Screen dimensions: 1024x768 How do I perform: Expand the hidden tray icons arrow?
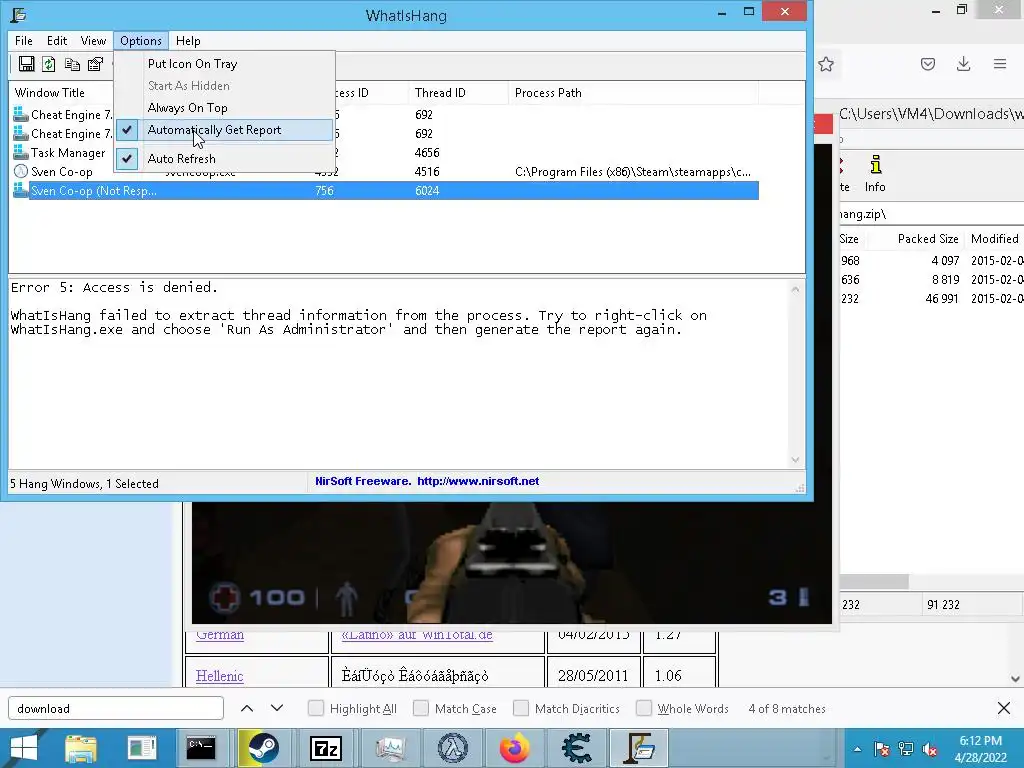[x=857, y=749]
